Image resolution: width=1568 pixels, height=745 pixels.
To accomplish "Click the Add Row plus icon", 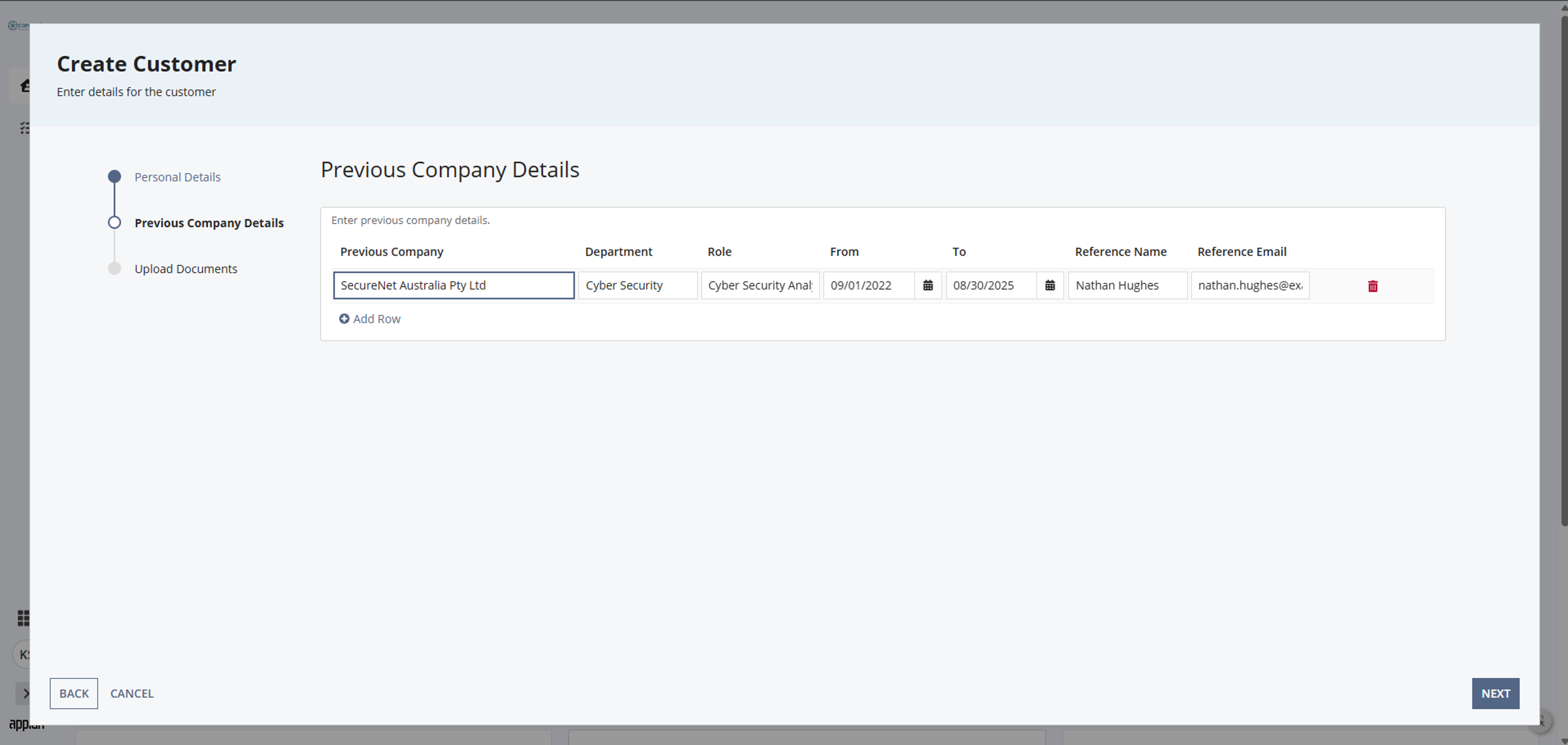I will pos(344,319).
